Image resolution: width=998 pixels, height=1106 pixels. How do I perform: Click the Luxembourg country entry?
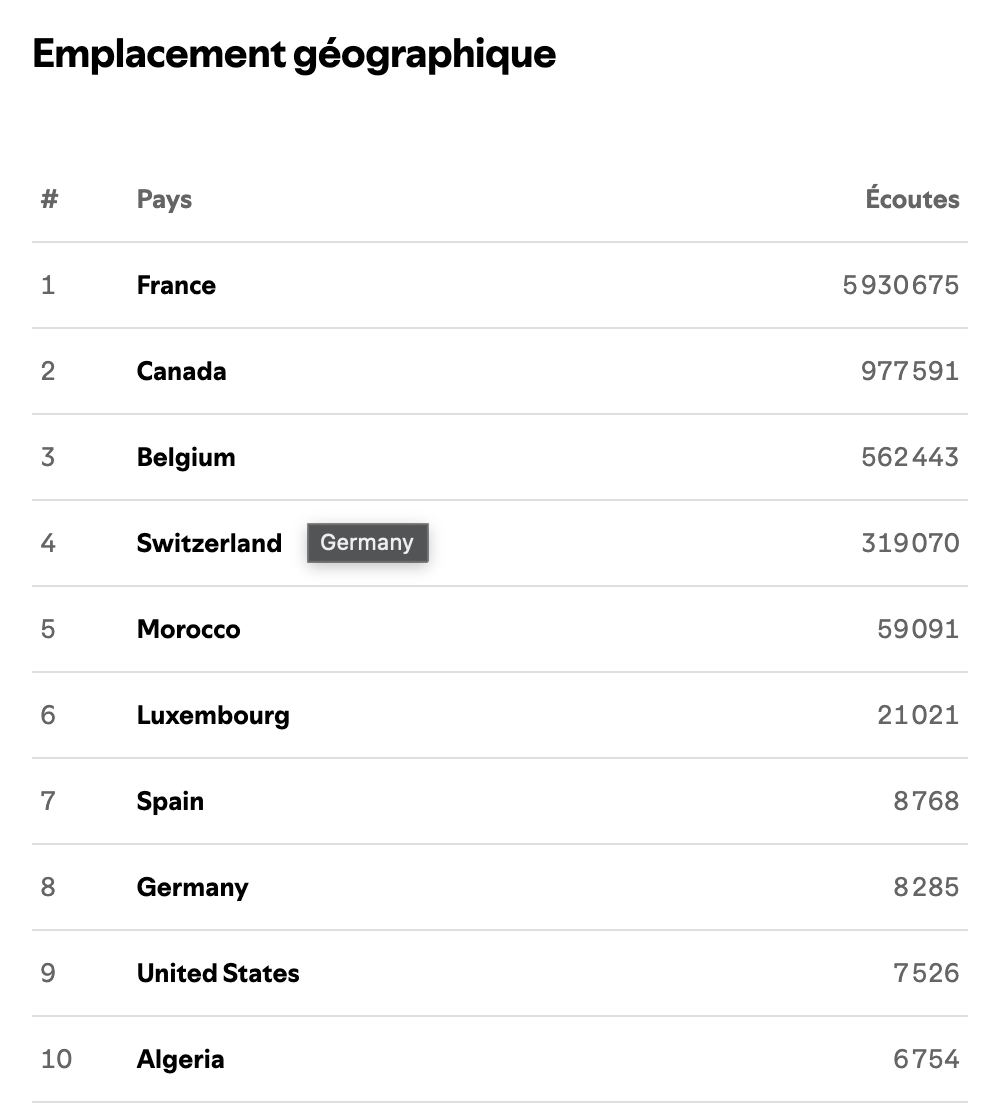tap(213, 716)
